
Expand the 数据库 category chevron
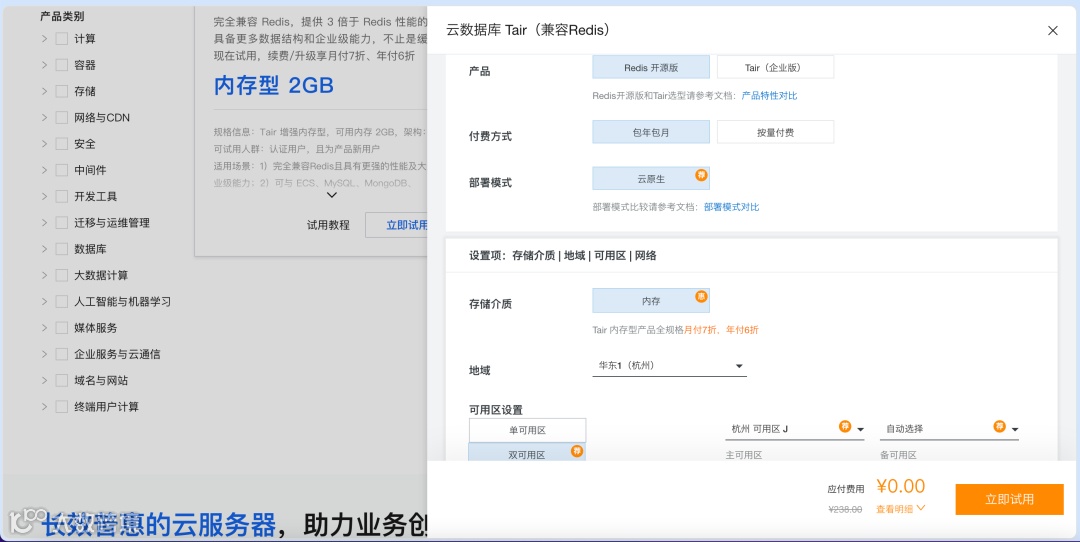(x=44, y=249)
